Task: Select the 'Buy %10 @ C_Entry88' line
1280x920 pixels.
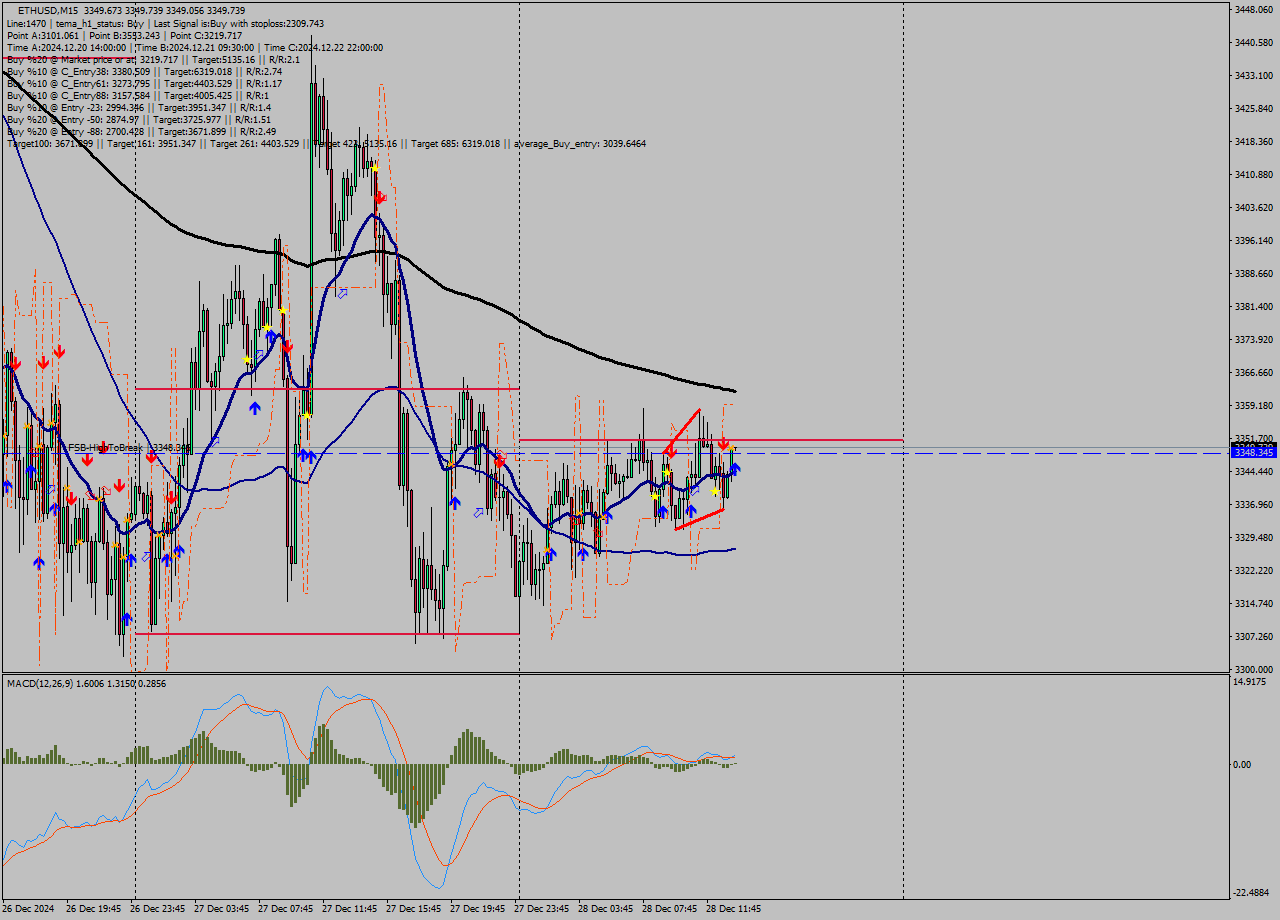Action: click(x=138, y=95)
